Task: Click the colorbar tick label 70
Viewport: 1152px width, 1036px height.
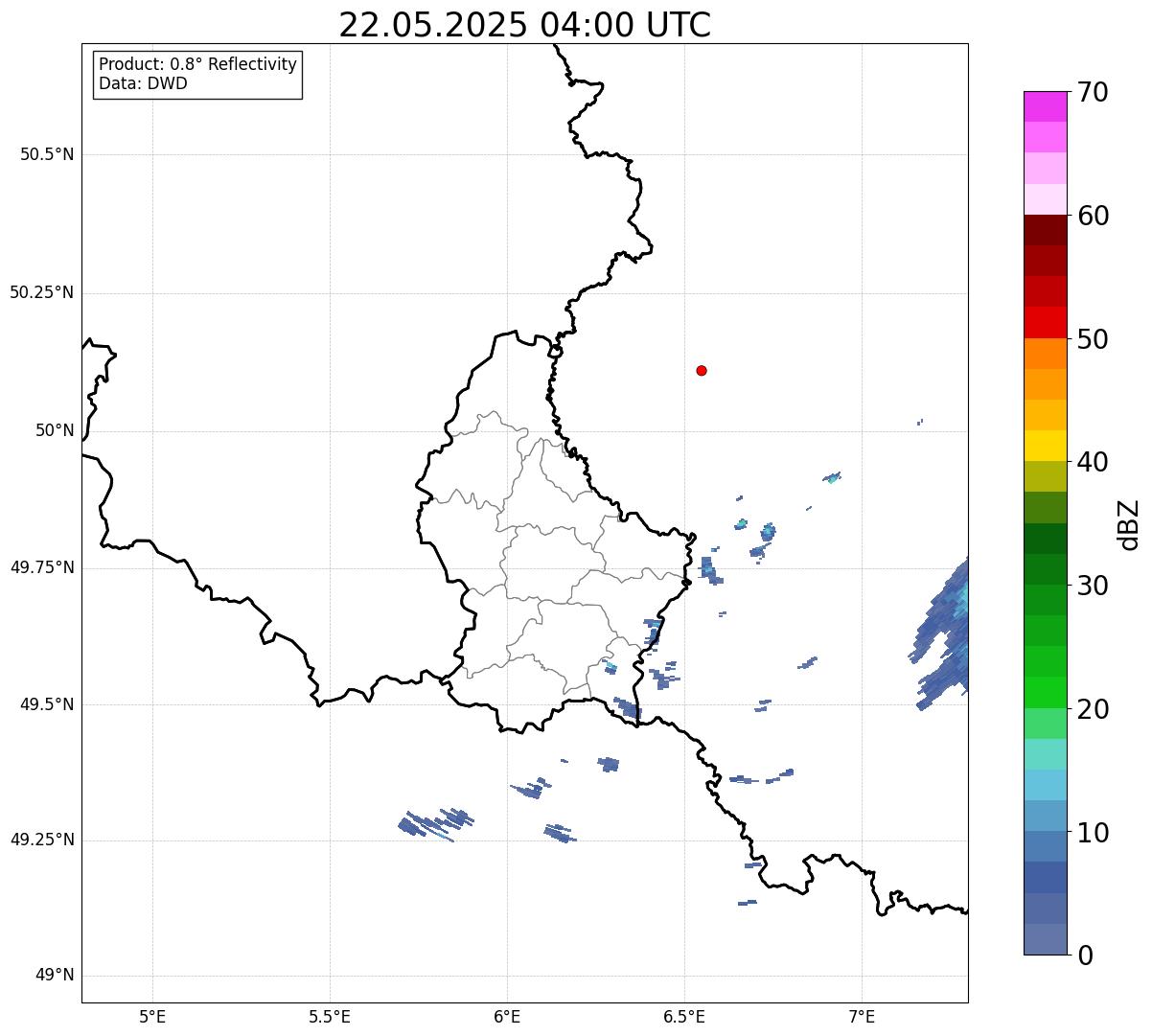Action: tap(1093, 92)
